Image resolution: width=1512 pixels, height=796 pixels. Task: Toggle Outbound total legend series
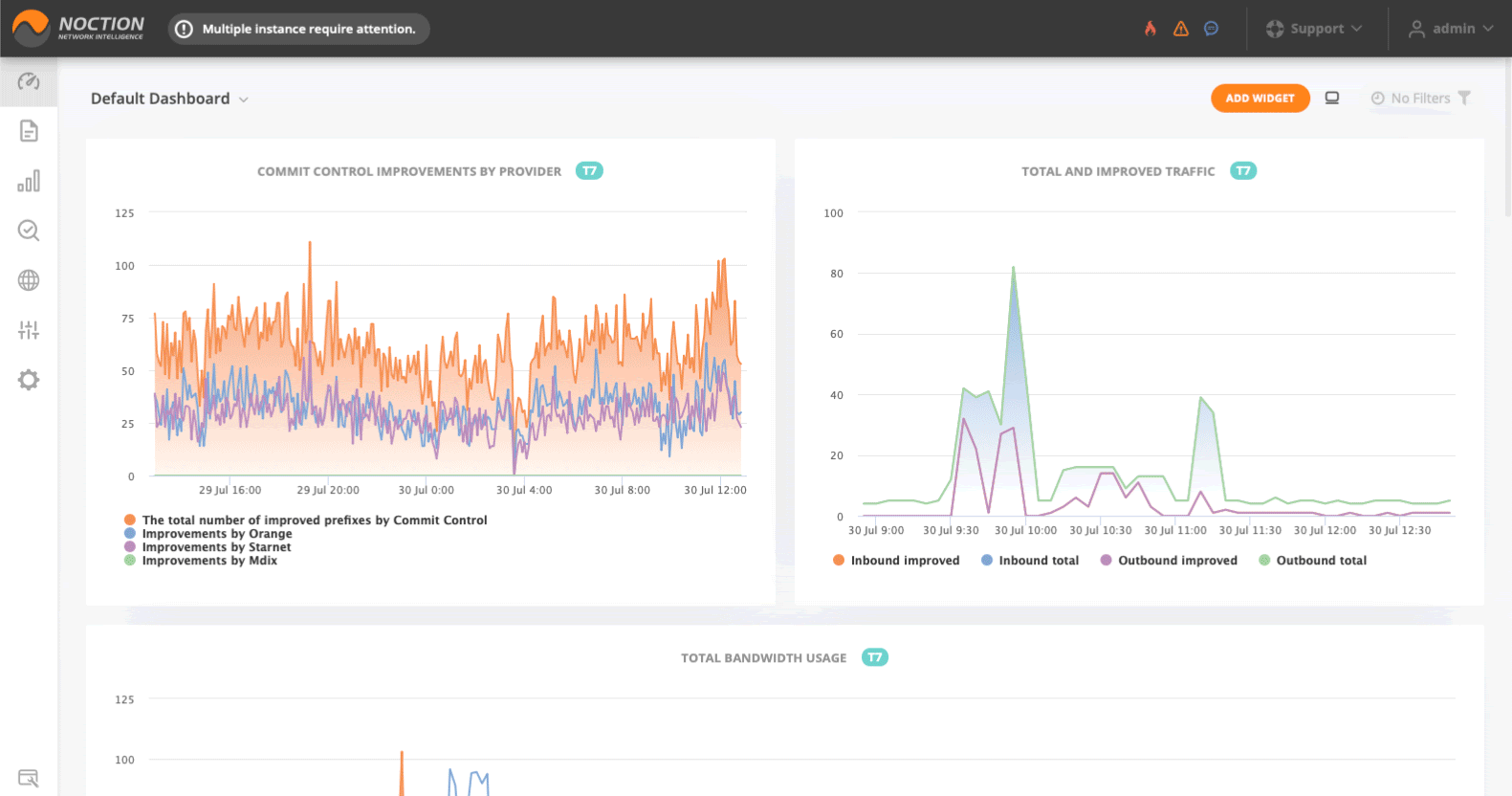coord(1313,561)
